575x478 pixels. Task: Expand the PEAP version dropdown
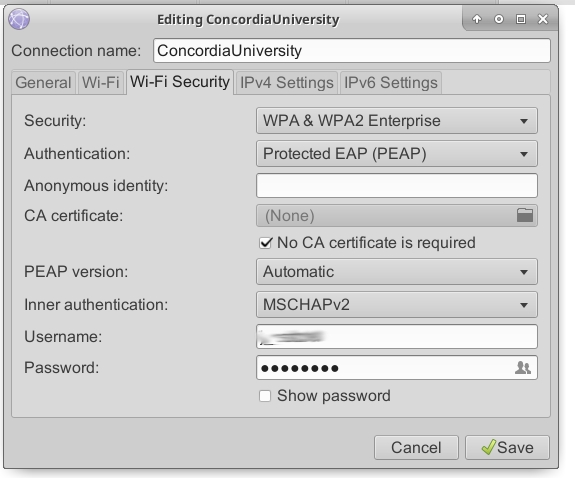(397, 272)
